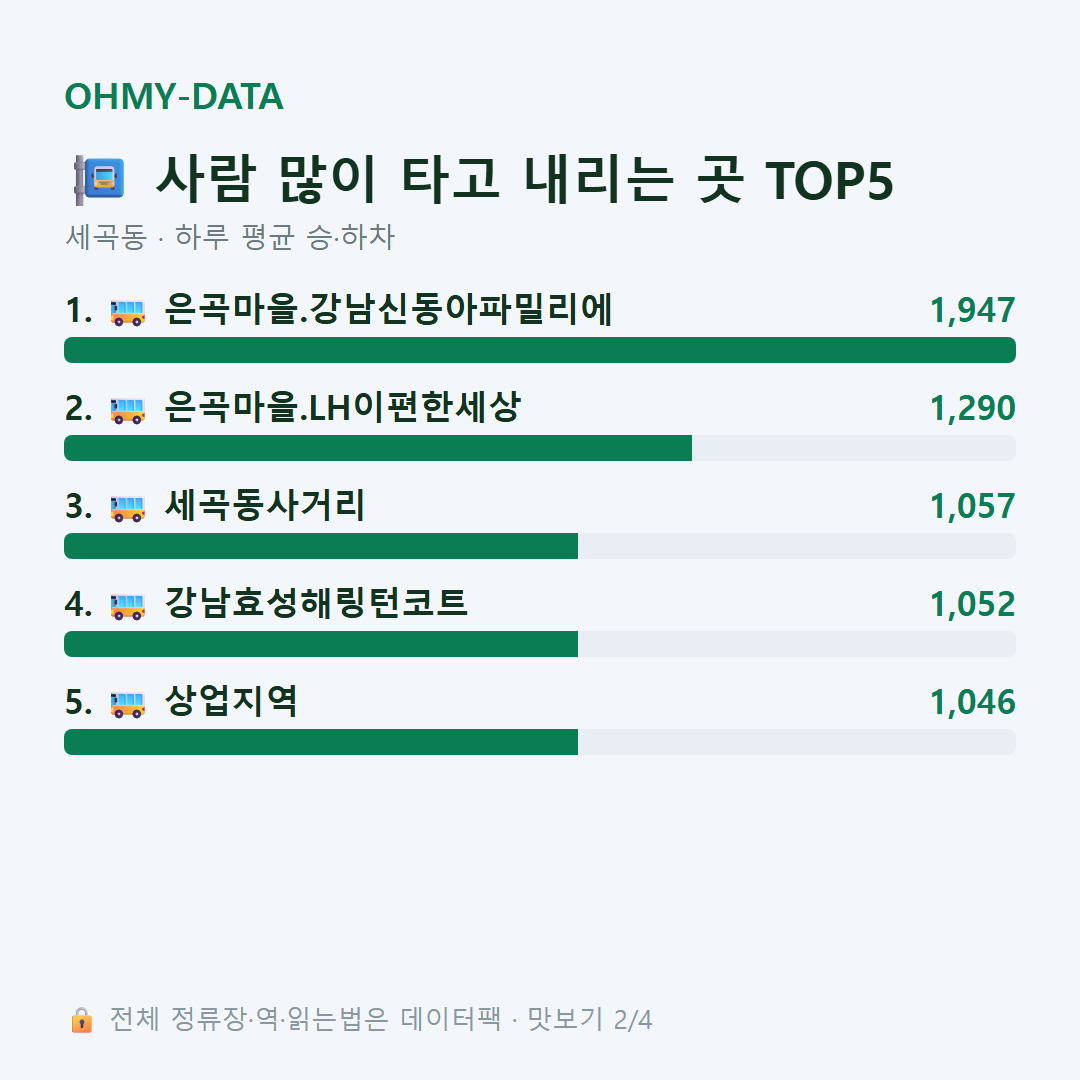Click the OHMY-DATA brand logo text
This screenshot has height=1080, width=1080.
[x=174, y=96]
